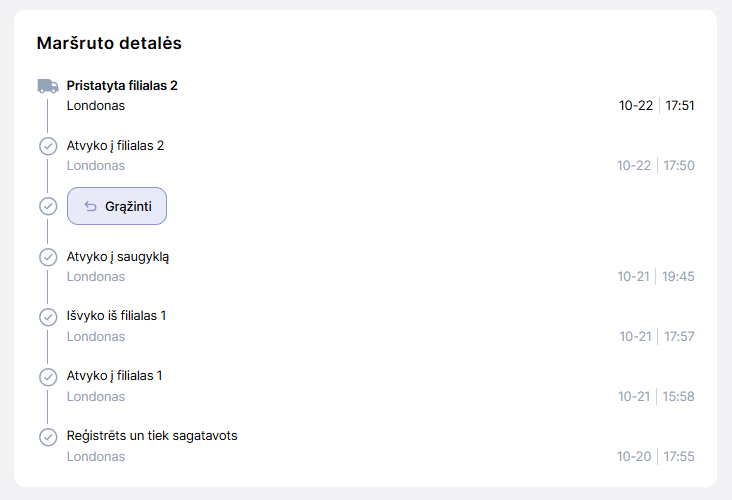The width and height of the screenshot is (732, 500).
Task: Click checkmark icon beside Reģistrēts un tiek sagatavots
Action: pyautogui.click(x=47, y=437)
